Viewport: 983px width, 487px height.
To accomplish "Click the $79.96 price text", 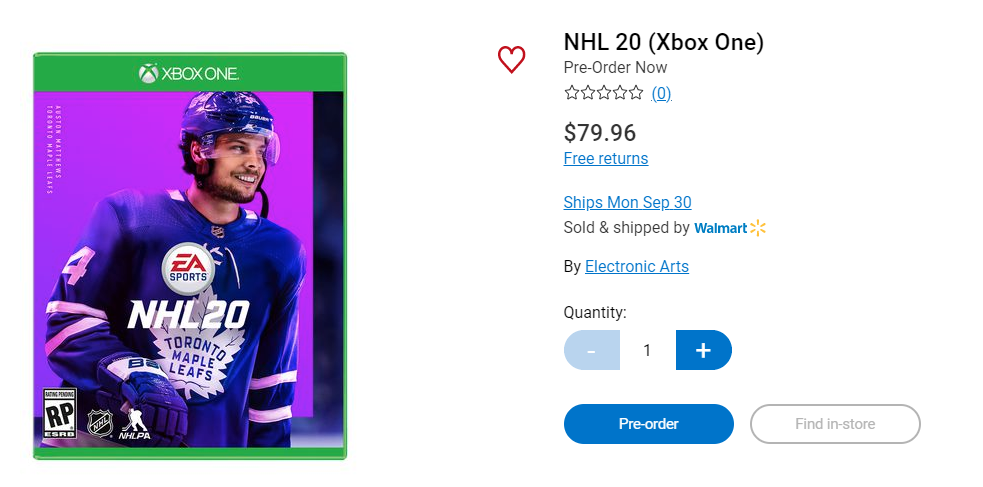I will [x=600, y=132].
